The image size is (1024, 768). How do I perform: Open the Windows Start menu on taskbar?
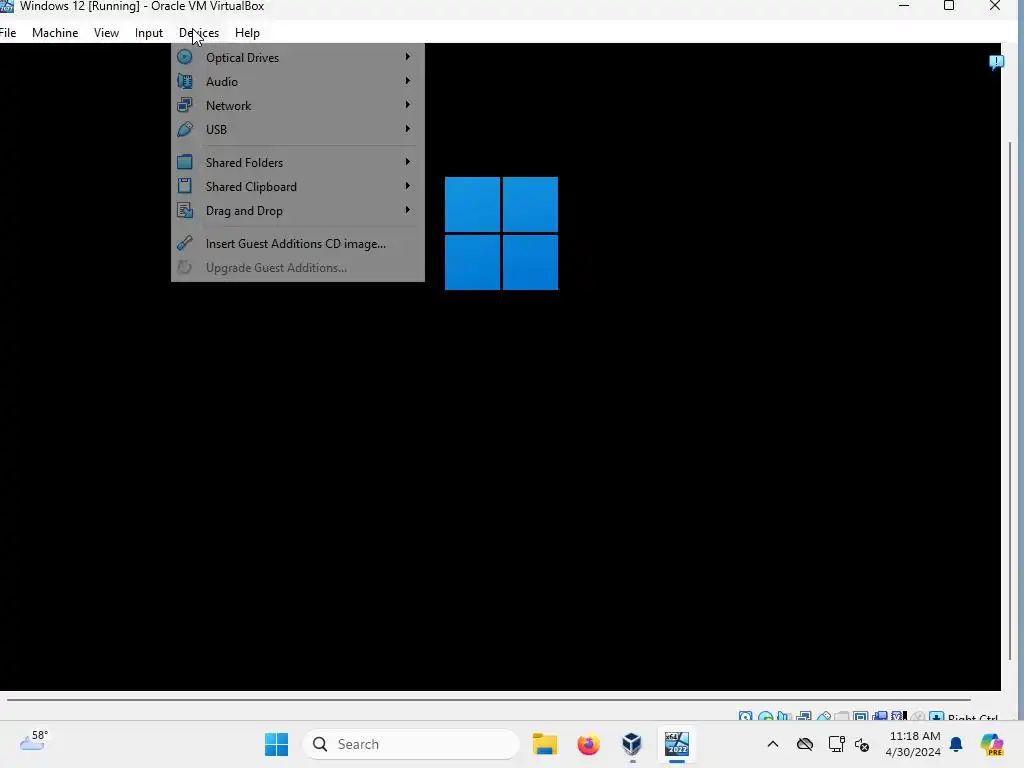[276, 744]
